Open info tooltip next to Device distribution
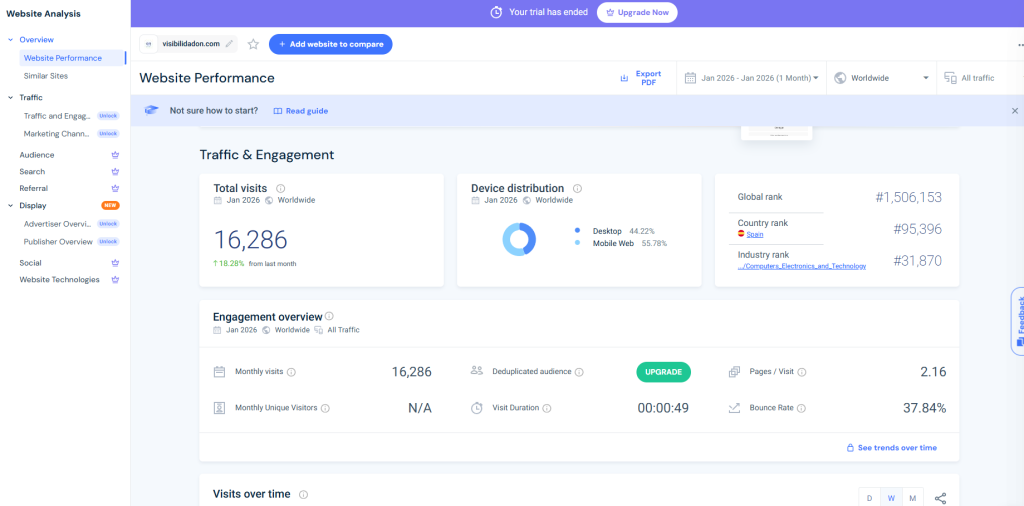 tap(577, 188)
